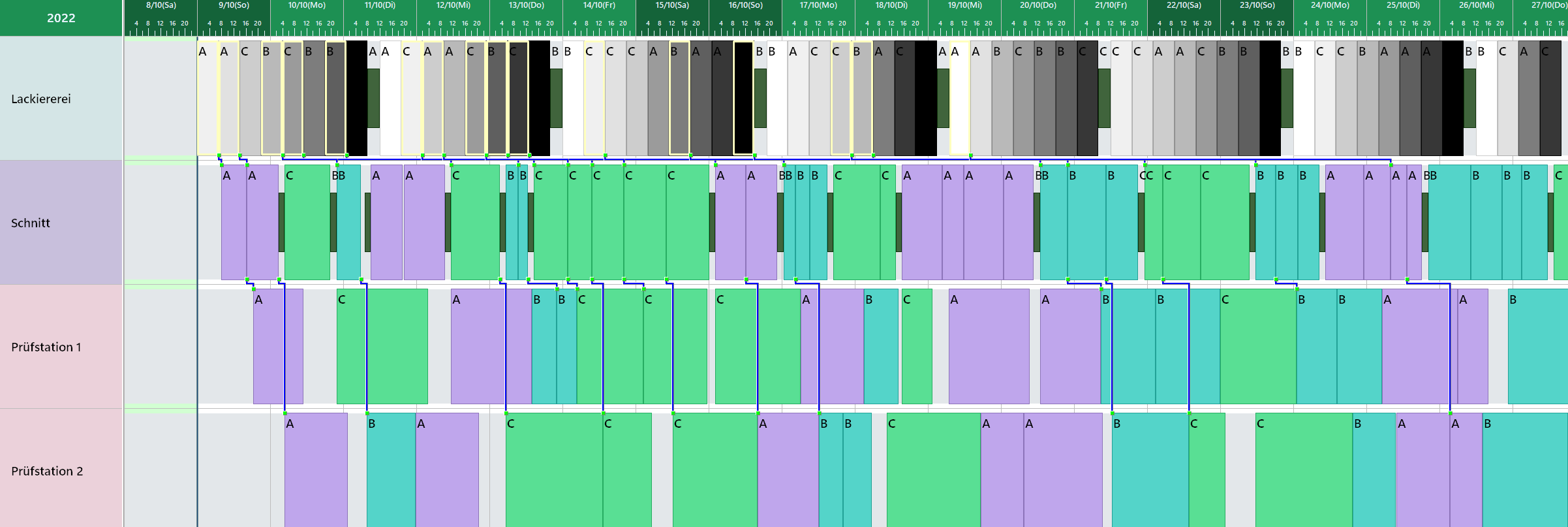This screenshot has width=1568, height=527.
Task: Select the Prüfstation 2 row label
Action: (x=47, y=471)
